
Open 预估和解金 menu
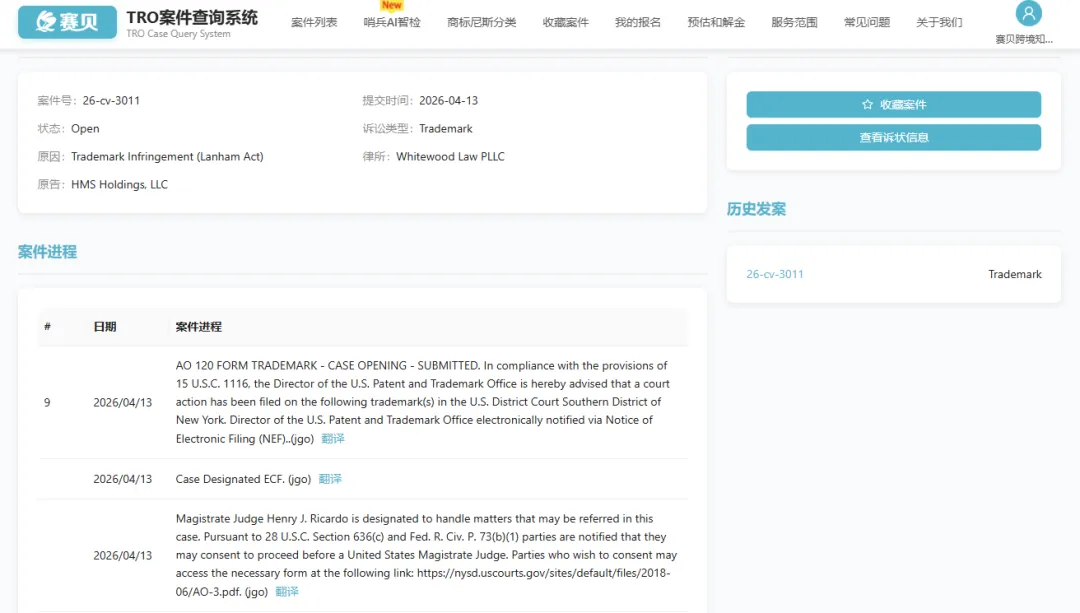(x=716, y=22)
